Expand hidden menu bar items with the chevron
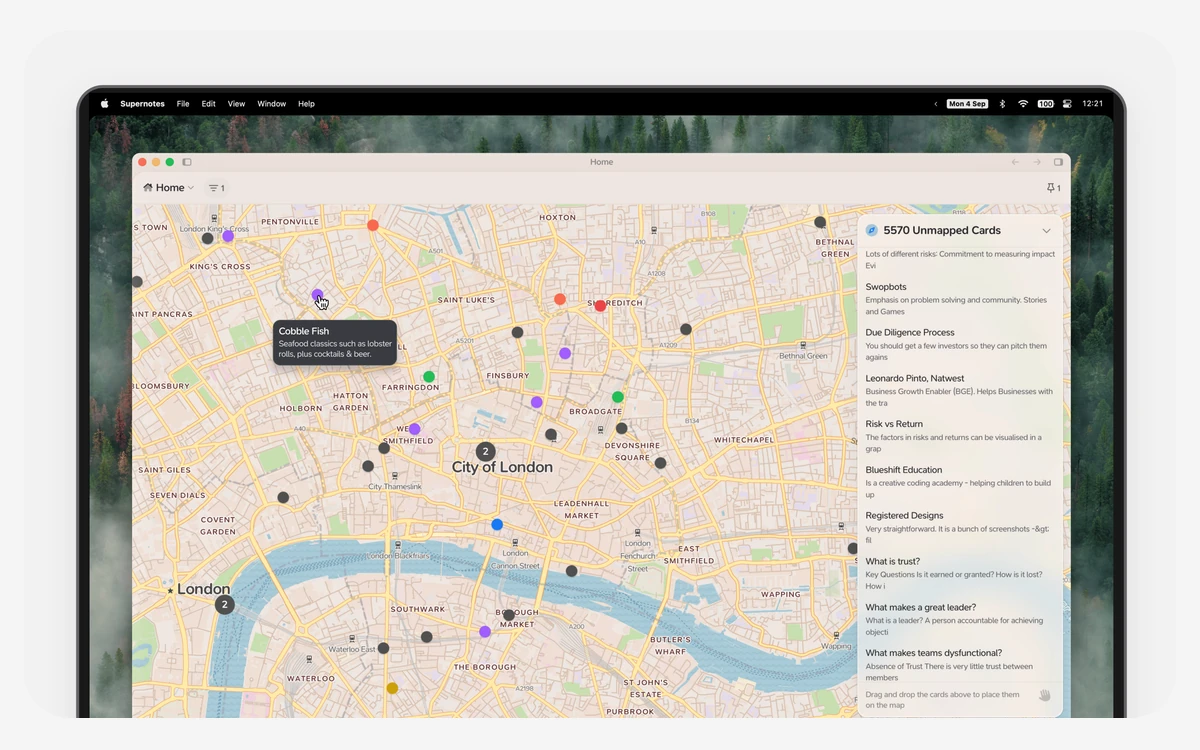The image size is (1200, 750). (x=936, y=104)
